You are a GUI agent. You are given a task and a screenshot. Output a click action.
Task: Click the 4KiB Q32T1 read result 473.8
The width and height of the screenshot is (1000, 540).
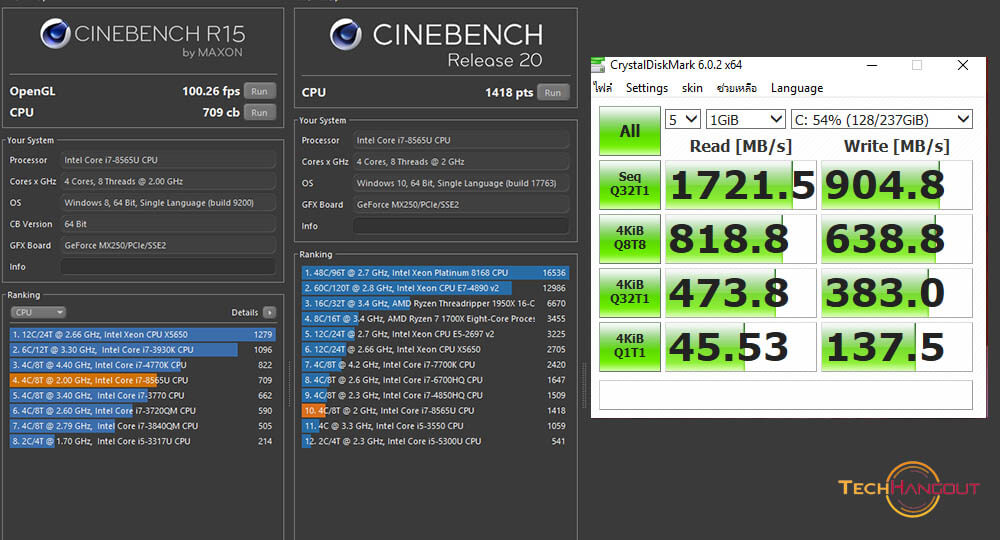click(x=740, y=293)
